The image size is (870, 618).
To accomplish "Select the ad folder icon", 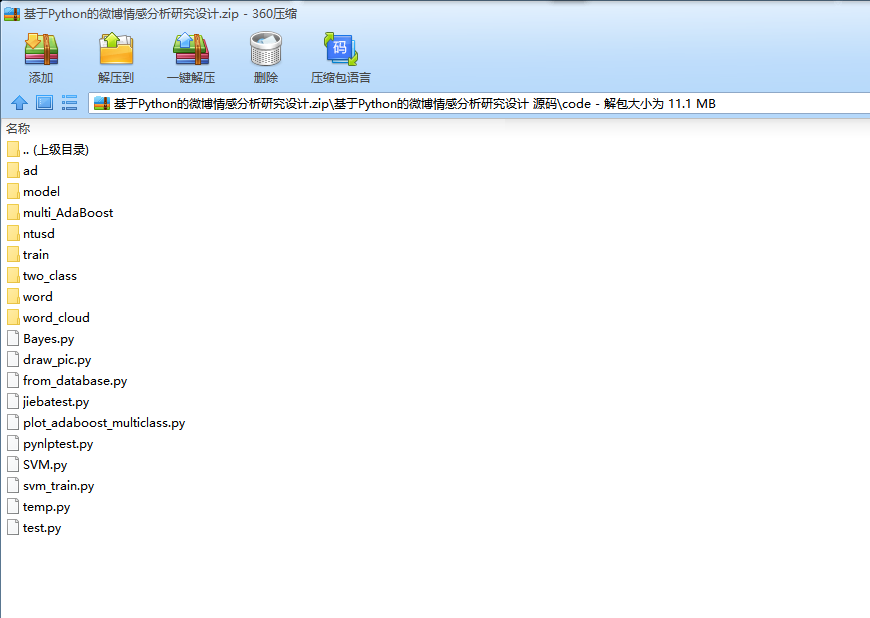I will click(x=13, y=170).
